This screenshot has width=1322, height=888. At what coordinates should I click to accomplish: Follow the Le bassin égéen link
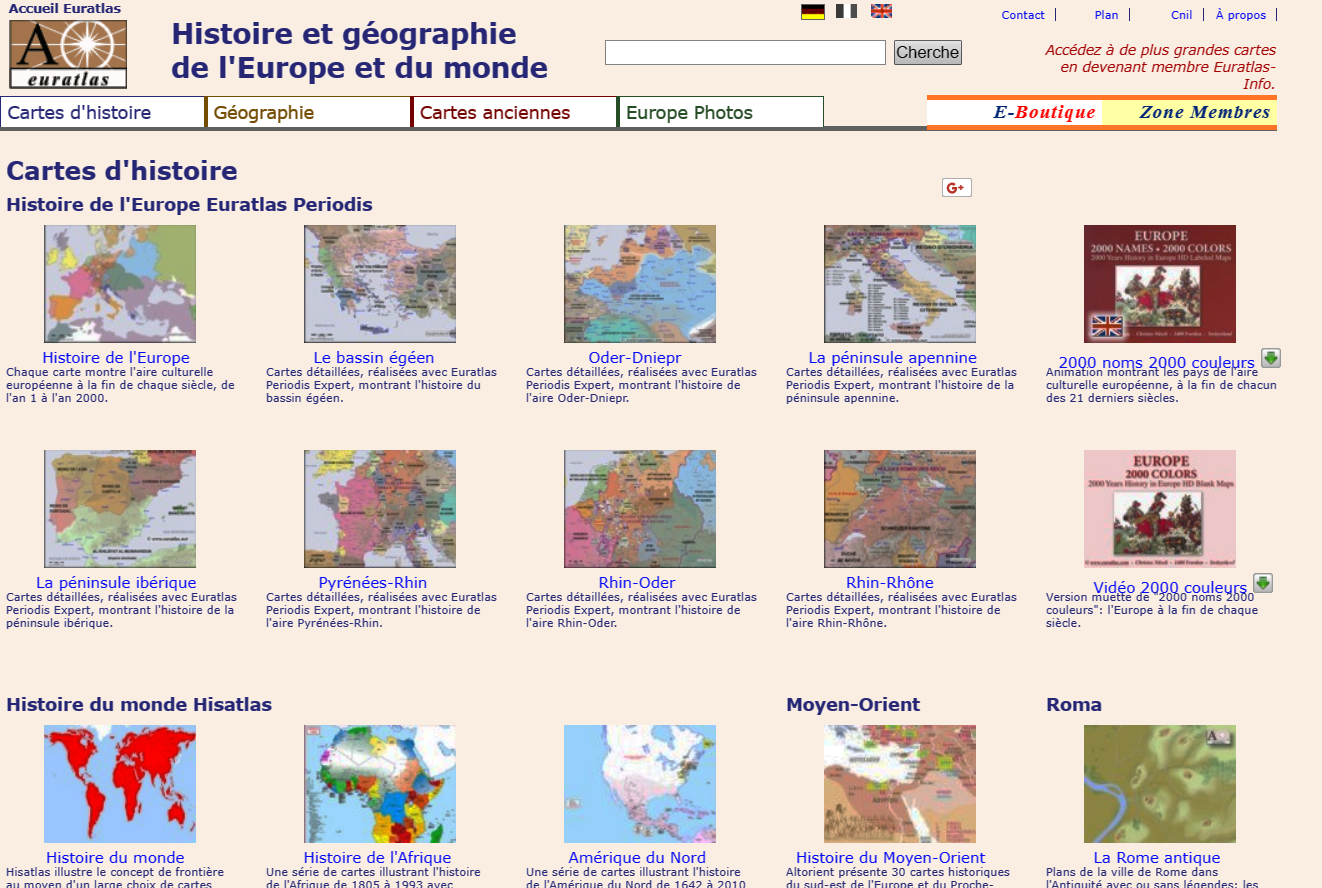374,358
